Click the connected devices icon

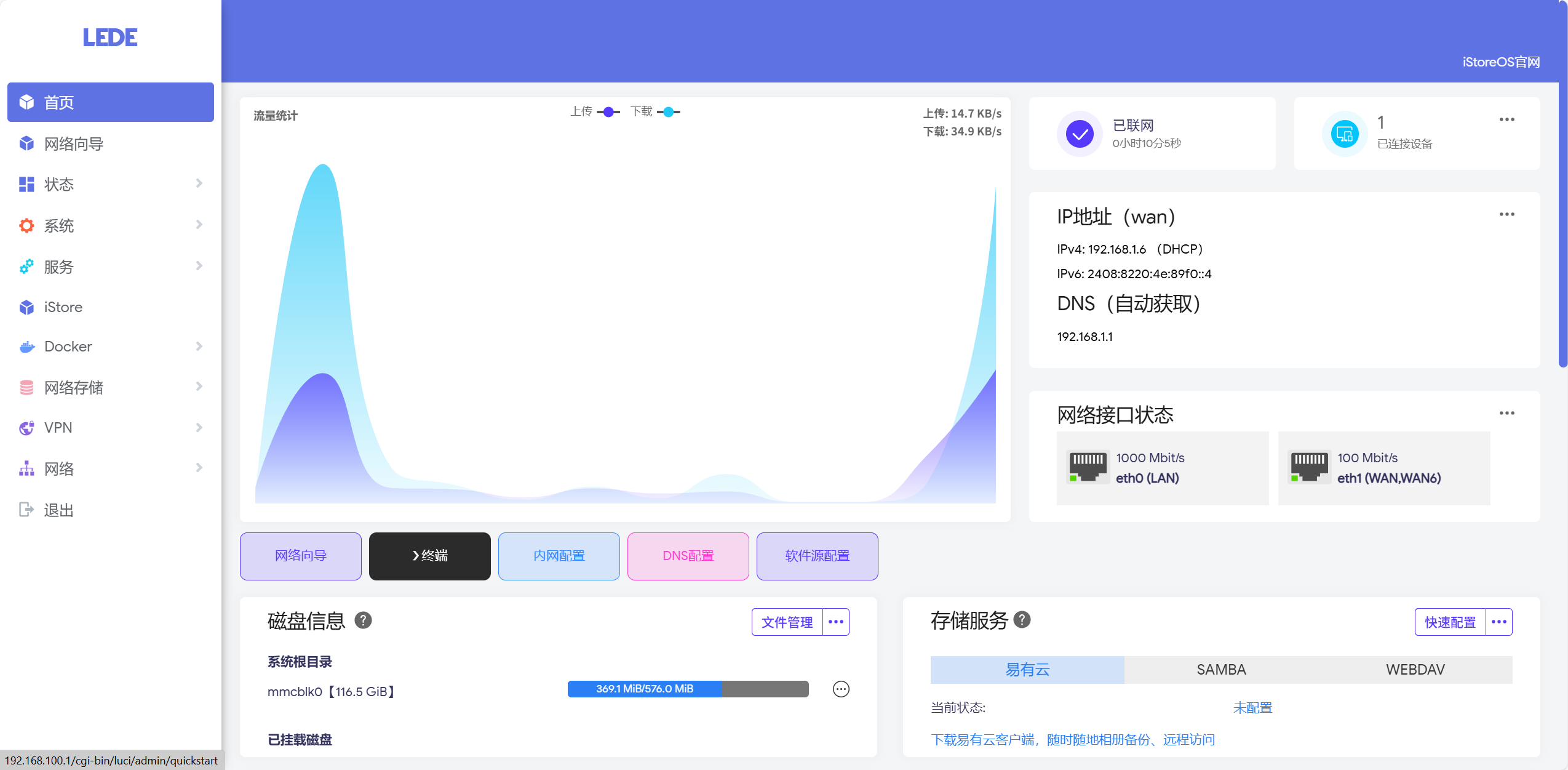1344,134
